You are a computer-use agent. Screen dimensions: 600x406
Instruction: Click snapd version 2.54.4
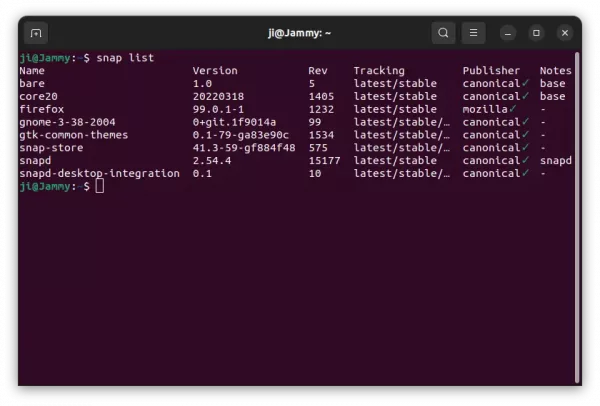(x=212, y=161)
